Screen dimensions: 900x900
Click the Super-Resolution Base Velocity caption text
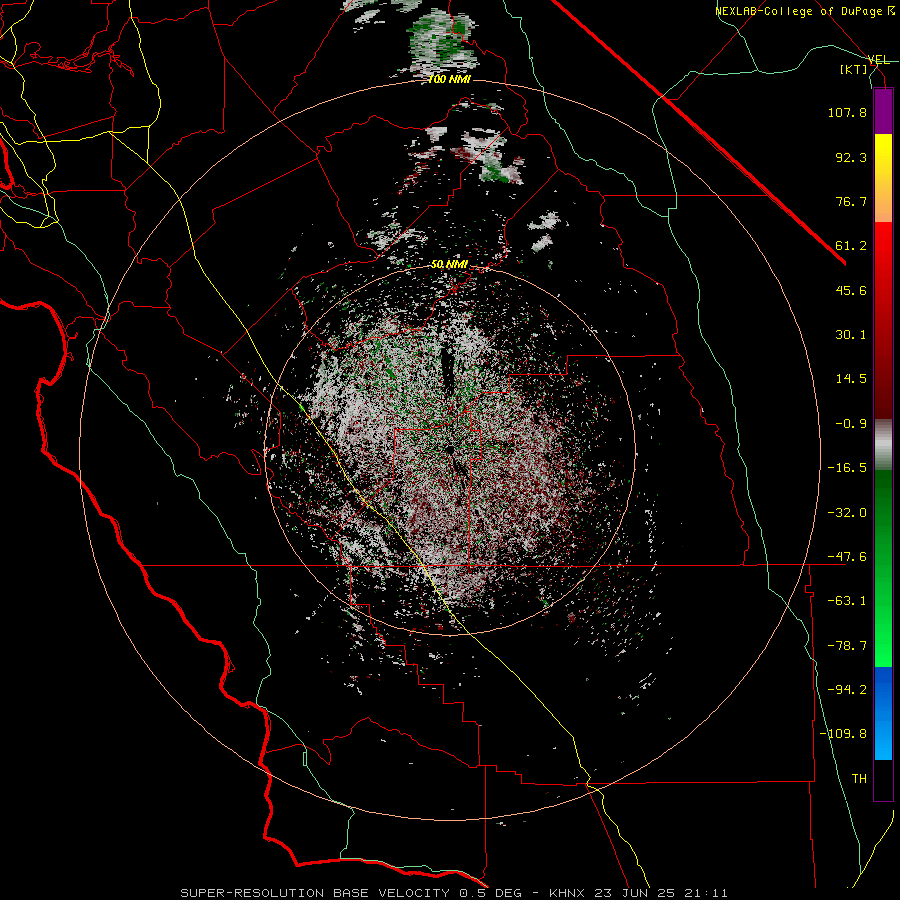click(x=454, y=893)
